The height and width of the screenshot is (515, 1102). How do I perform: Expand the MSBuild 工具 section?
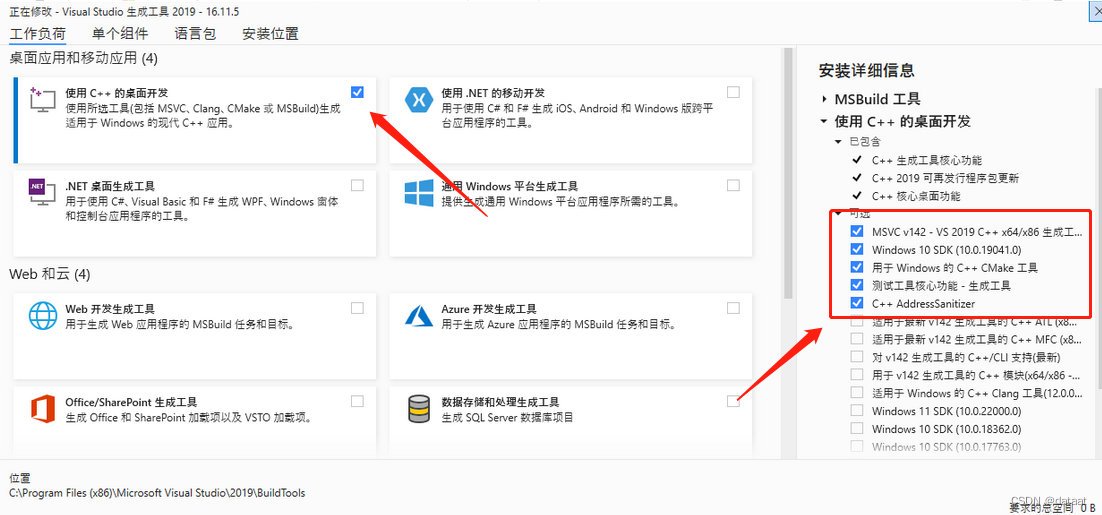tap(824, 99)
